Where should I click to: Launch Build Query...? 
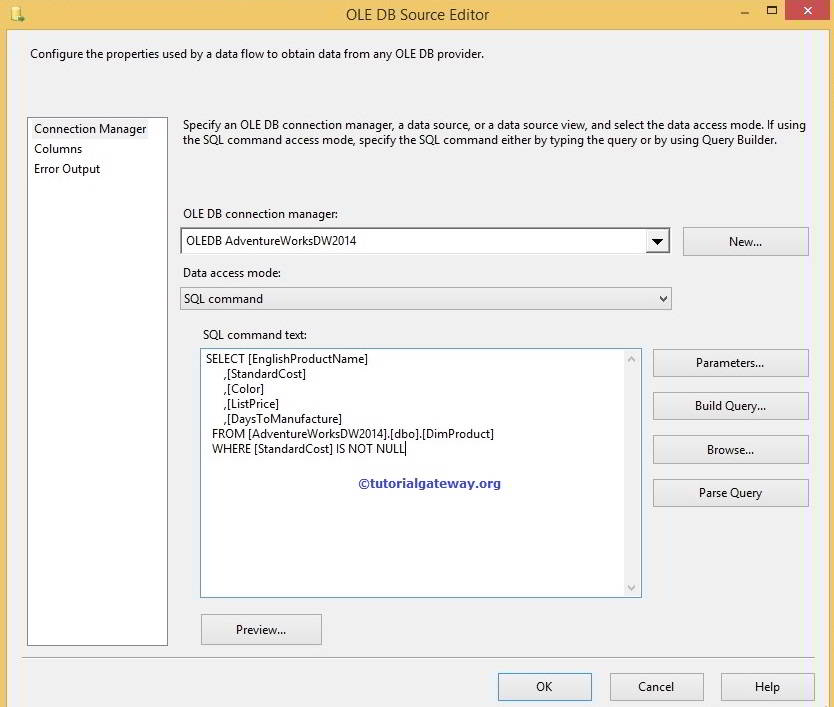click(730, 406)
